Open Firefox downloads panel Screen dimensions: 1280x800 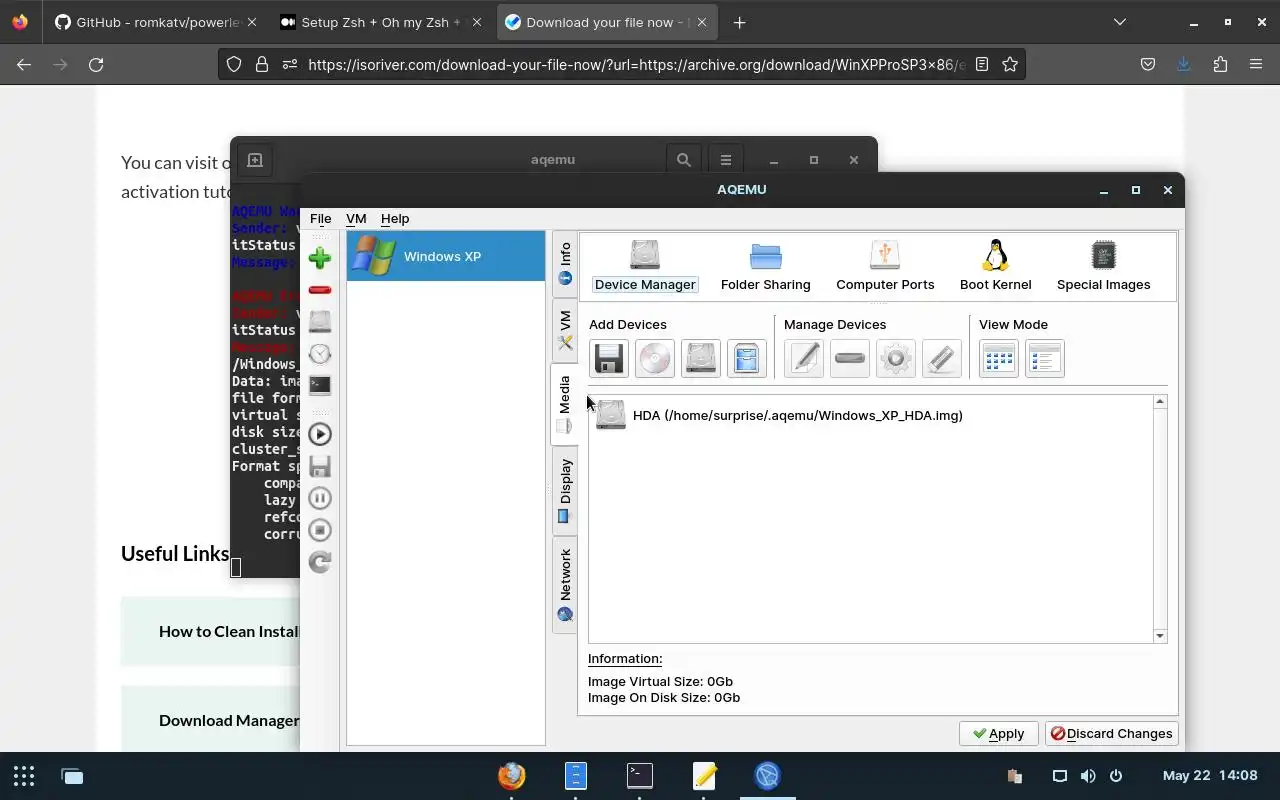tap(1184, 64)
